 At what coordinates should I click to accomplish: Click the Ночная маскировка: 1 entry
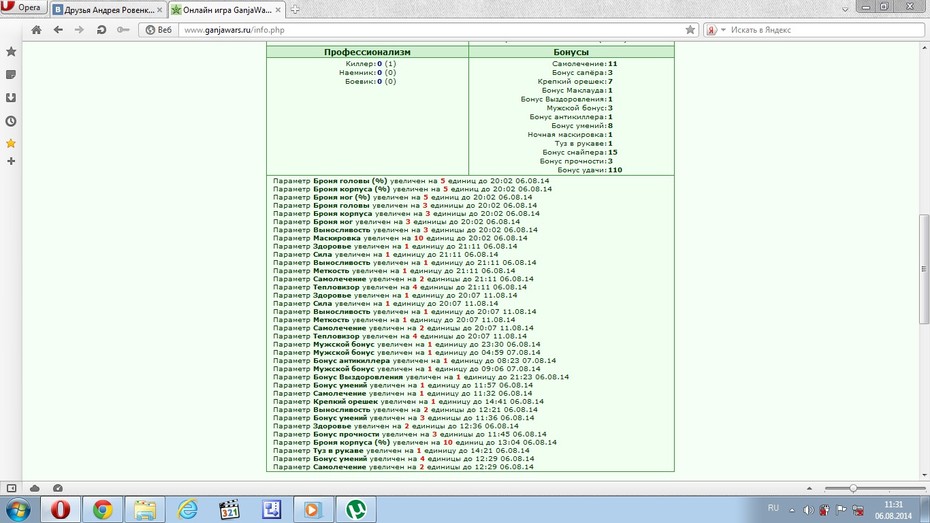click(570, 135)
